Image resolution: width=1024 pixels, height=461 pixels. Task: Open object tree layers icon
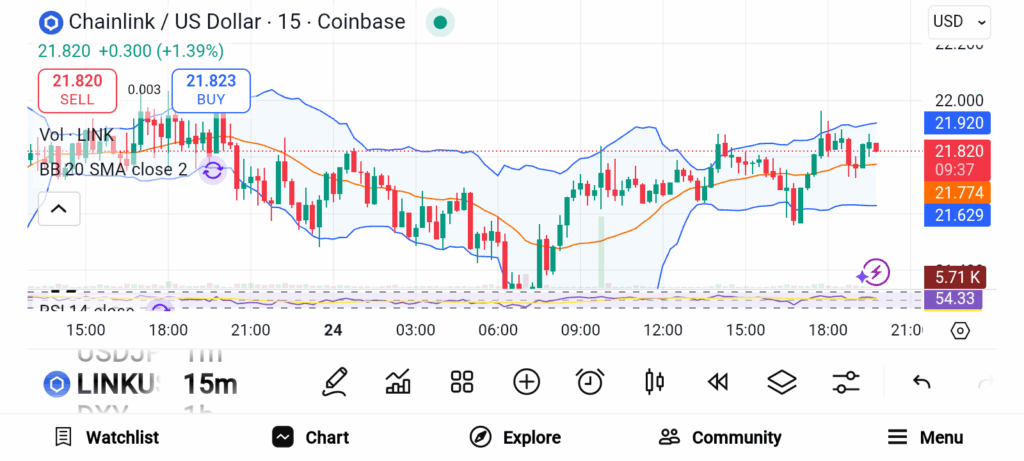tap(781, 381)
